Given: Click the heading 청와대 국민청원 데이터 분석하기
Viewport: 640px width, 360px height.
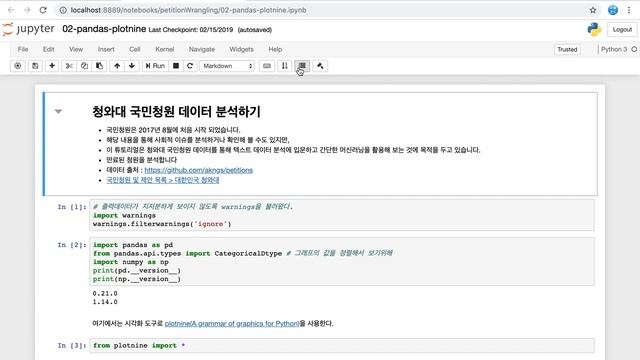Looking at the screenshot, I should [176, 111].
